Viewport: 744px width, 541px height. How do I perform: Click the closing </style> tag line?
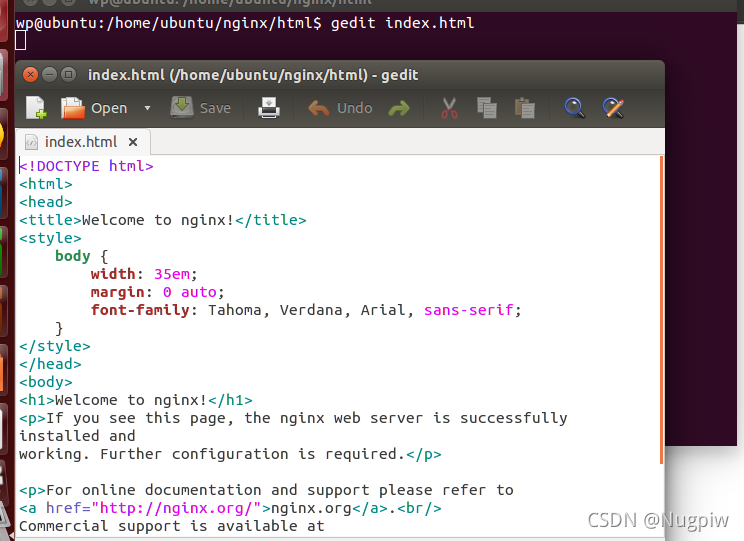click(55, 346)
